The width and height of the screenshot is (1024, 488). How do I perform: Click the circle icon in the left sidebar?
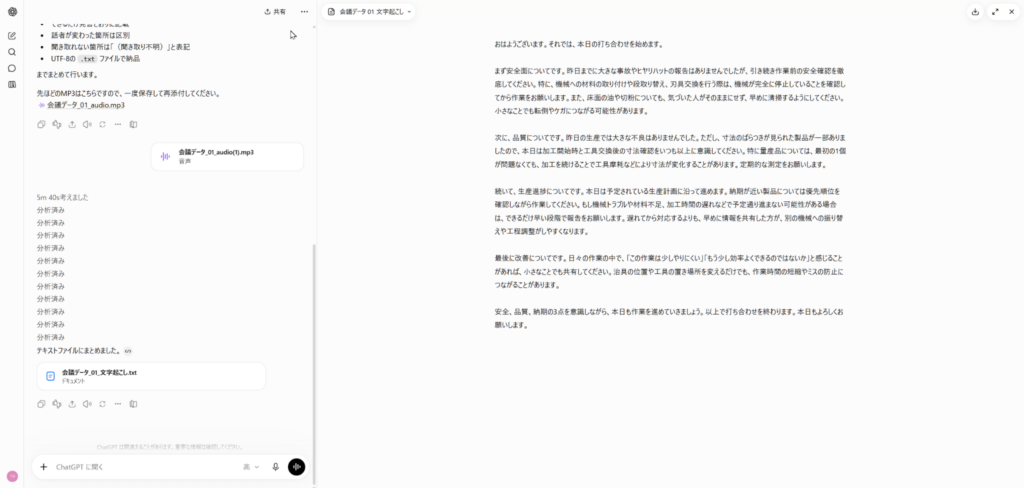12,69
